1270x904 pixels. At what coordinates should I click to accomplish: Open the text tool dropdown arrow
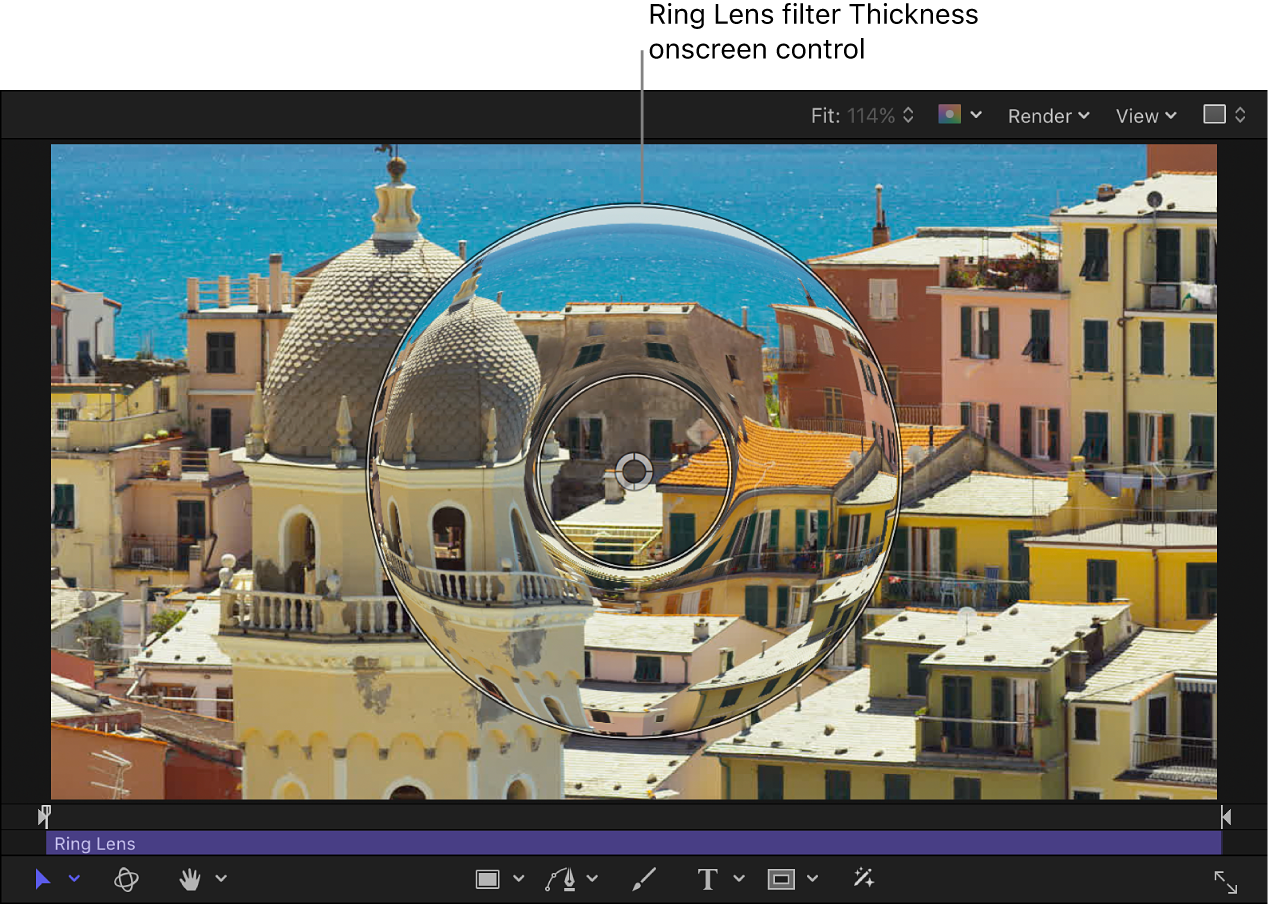739,879
